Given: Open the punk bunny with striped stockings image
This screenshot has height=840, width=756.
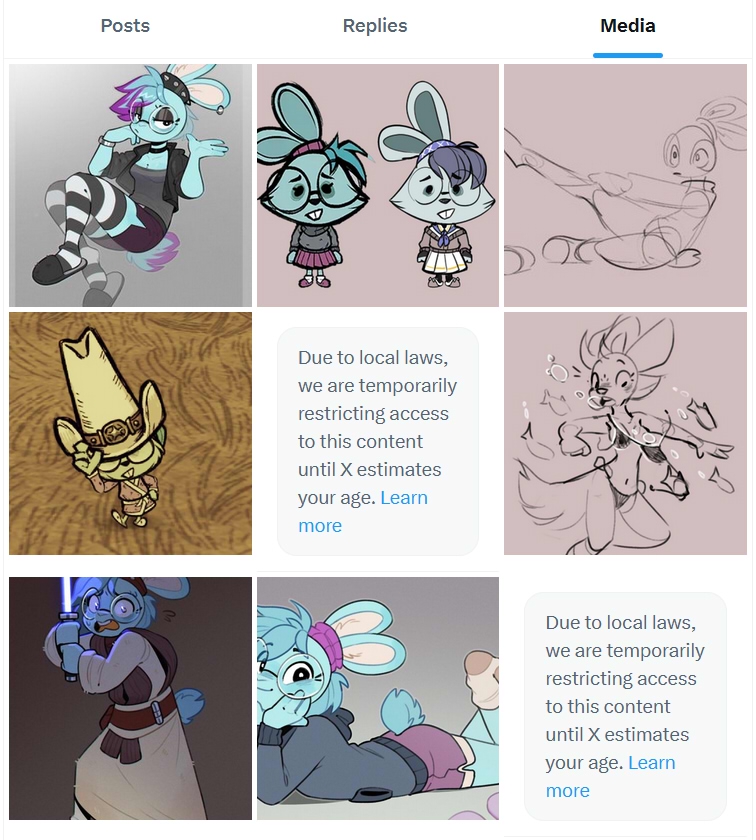Looking at the screenshot, I should click(130, 185).
